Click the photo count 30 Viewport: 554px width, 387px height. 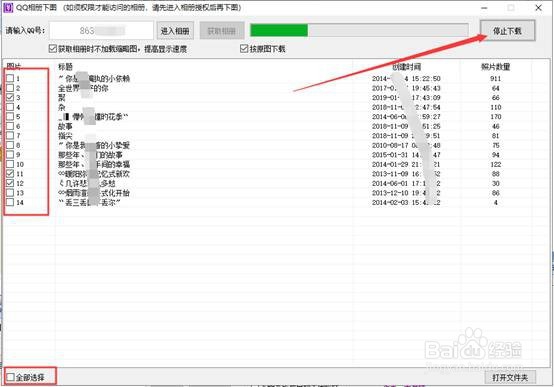(495, 183)
